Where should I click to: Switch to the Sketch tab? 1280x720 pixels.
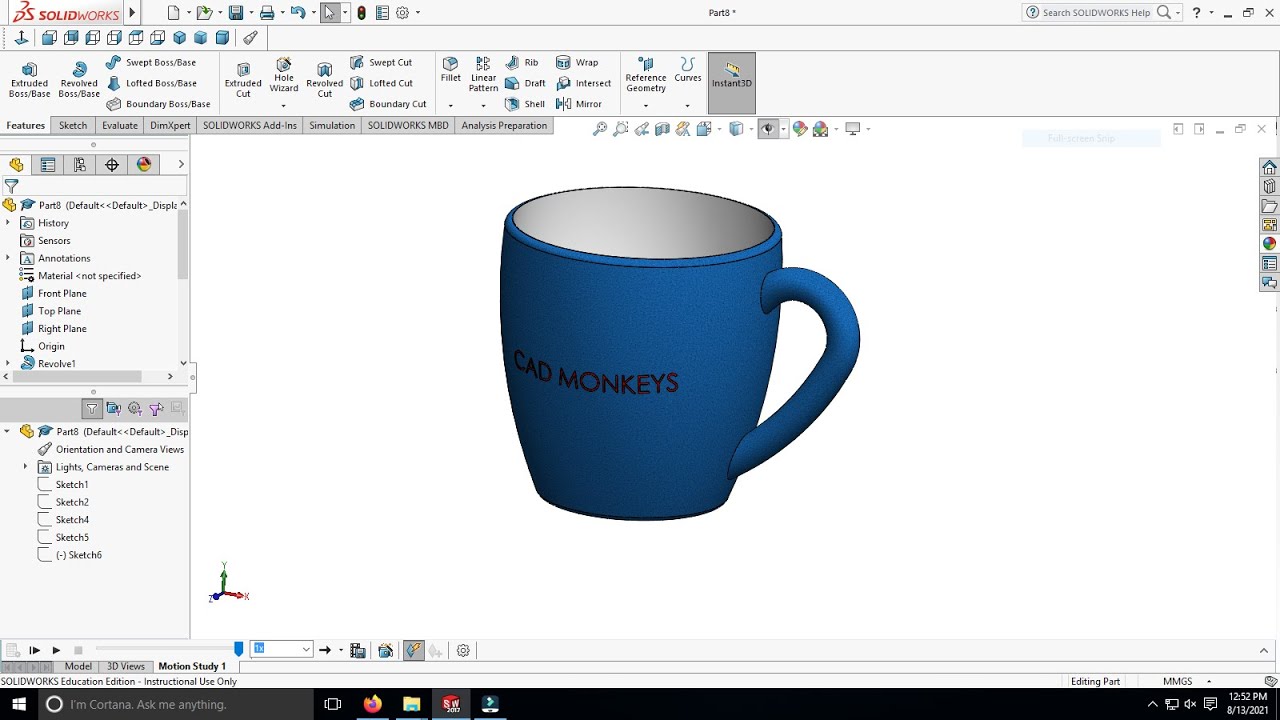coord(73,125)
